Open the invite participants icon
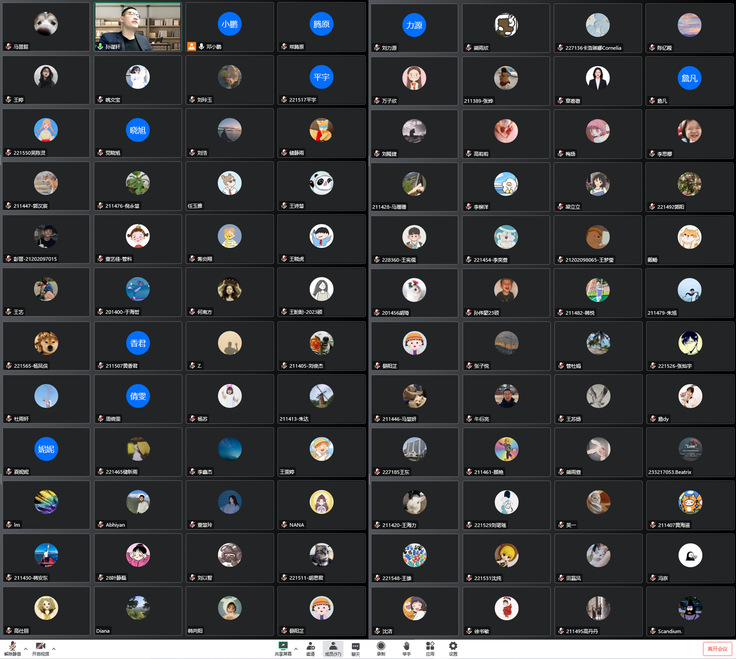This screenshot has width=736, height=659. 311,647
